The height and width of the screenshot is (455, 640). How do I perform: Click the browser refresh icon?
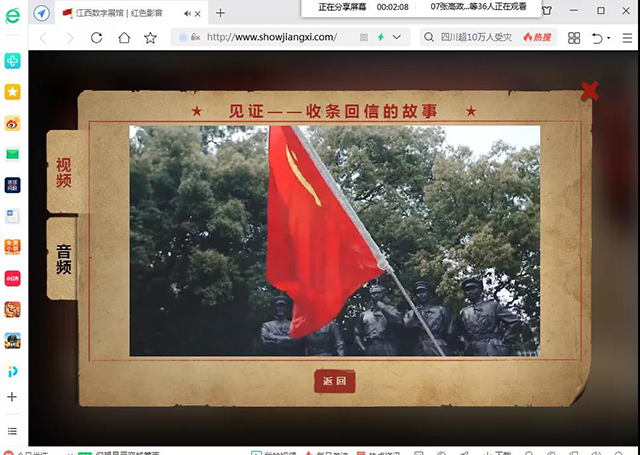(x=97, y=37)
